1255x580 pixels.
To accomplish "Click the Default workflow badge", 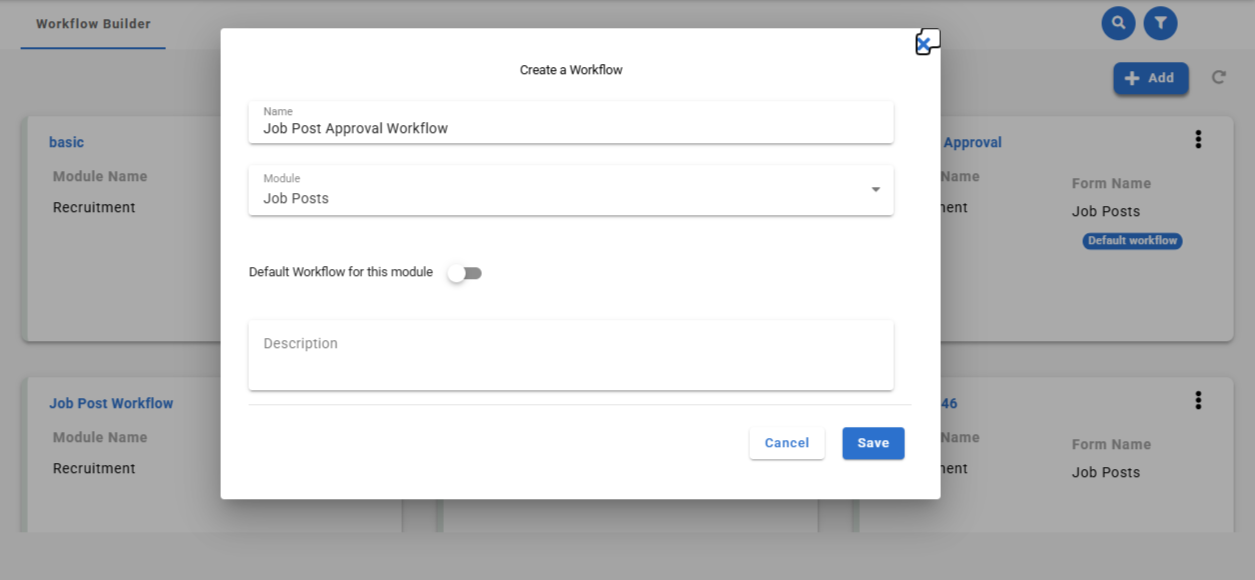I will pos(1132,241).
